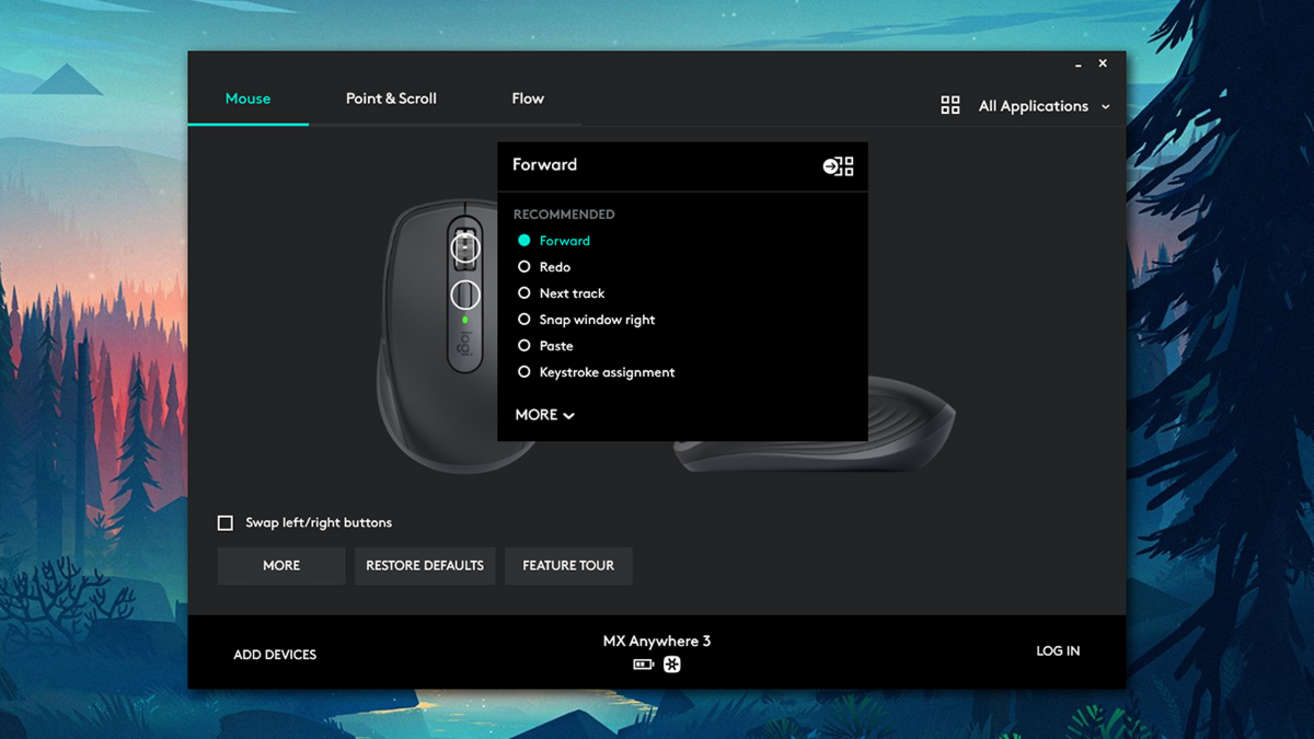Select the mode shift button circle below wheel
Screen dimensions: 1314x739
click(x=465, y=295)
